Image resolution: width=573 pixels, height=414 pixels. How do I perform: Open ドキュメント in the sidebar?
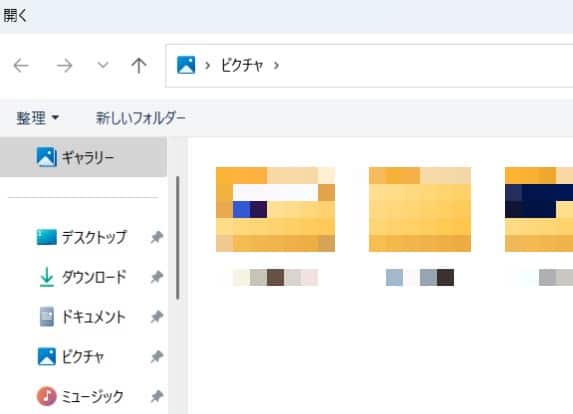pos(94,317)
